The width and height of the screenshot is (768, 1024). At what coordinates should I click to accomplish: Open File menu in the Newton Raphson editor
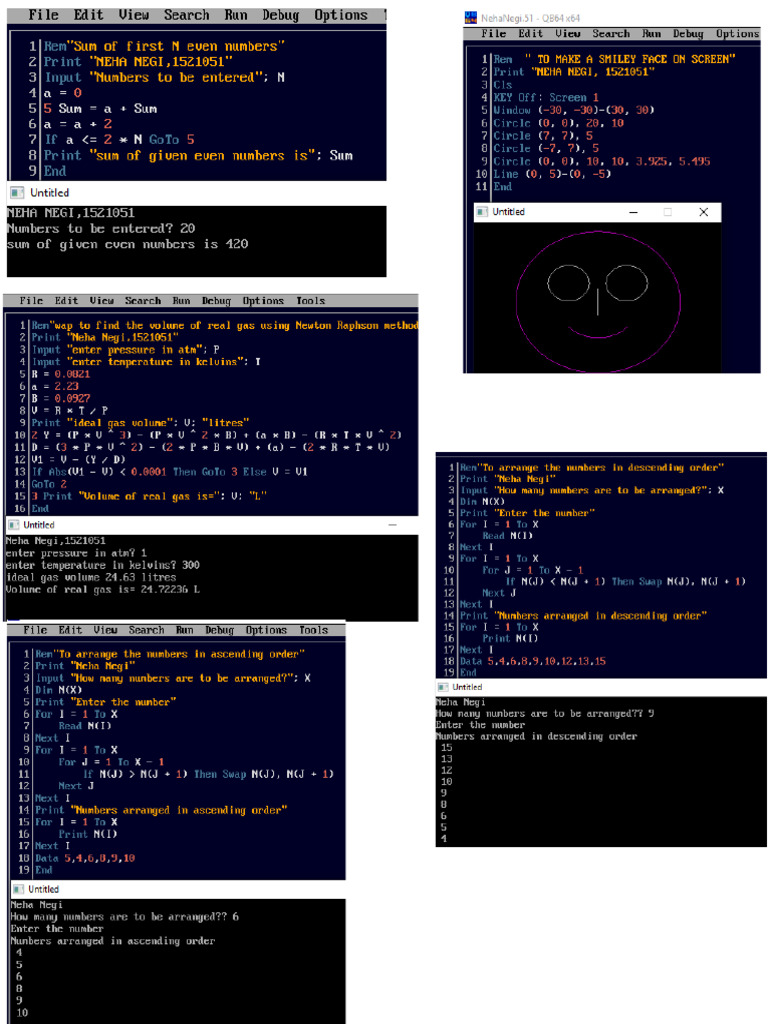(x=31, y=301)
